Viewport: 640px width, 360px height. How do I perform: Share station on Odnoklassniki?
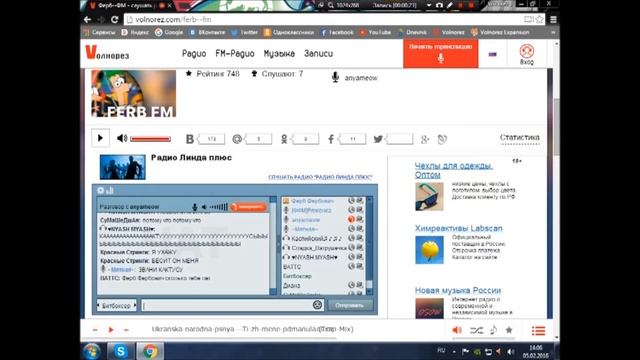click(x=284, y=139)
